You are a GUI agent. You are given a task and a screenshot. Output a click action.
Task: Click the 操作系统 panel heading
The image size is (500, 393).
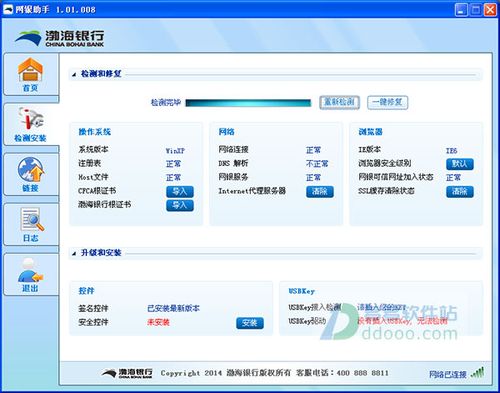tap(95, 132)
